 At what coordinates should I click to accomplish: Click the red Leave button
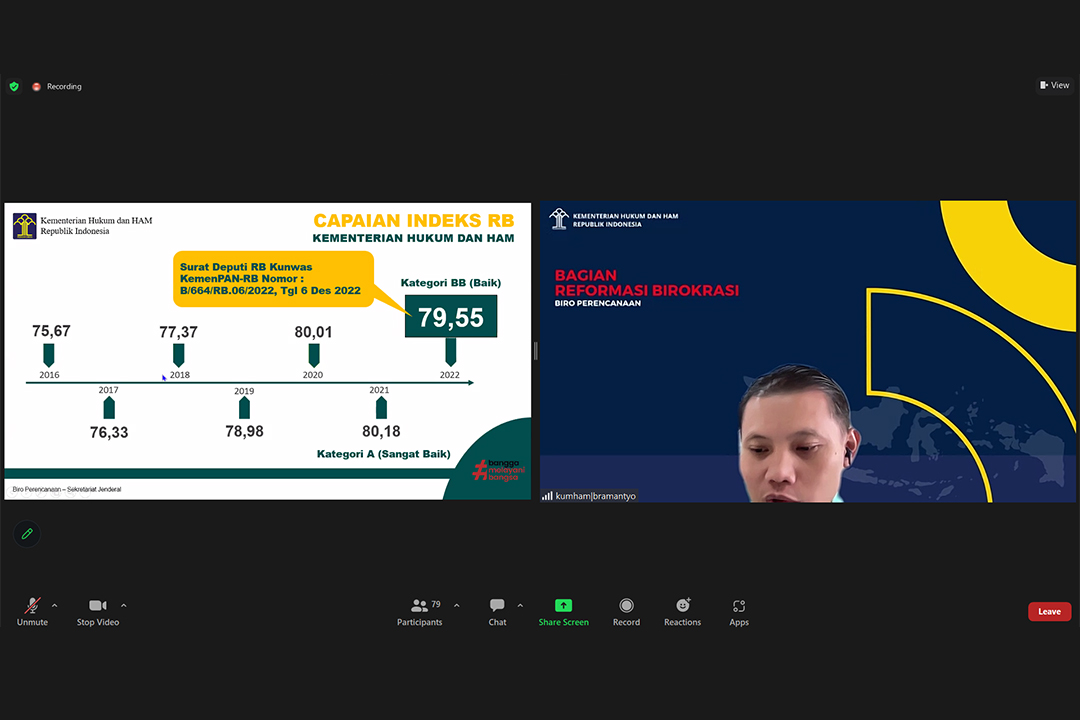pos(1049,612)
